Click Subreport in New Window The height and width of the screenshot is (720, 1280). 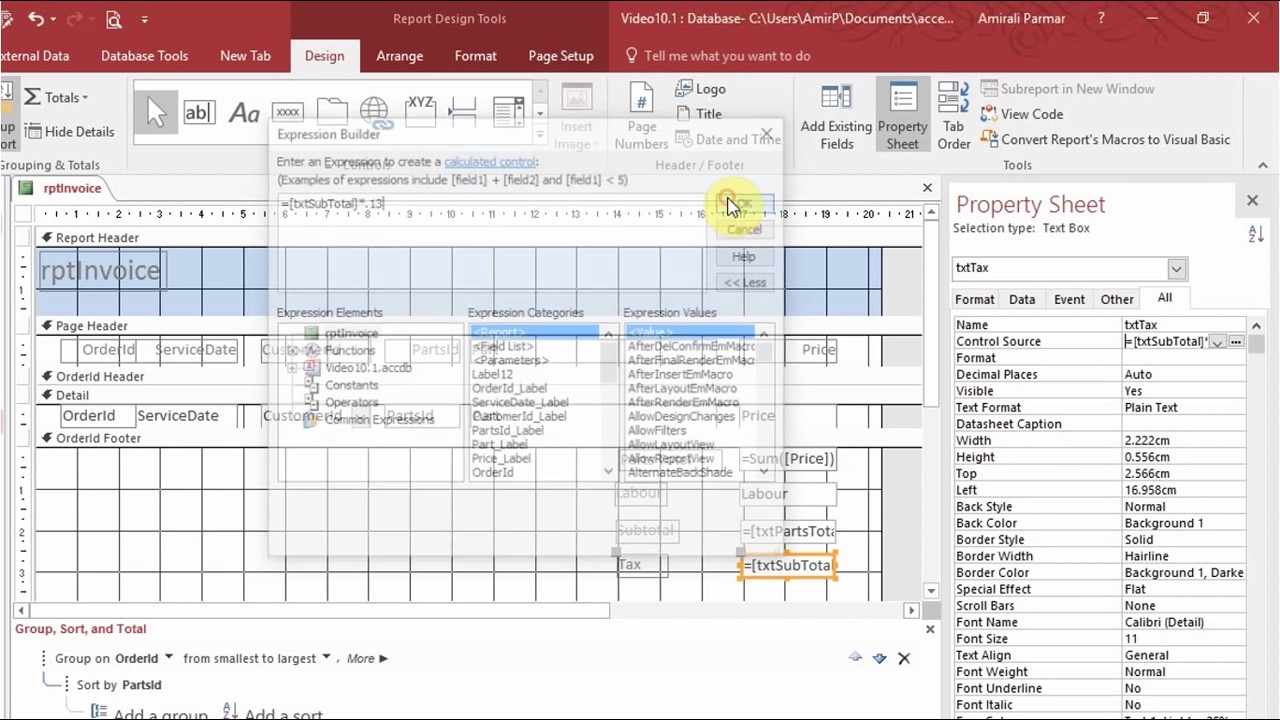click(x=1067, y=89)
